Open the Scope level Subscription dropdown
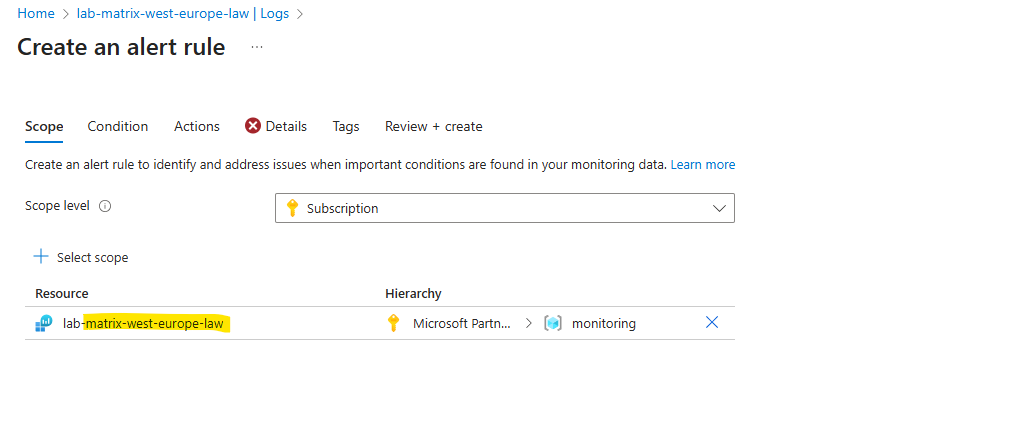1028x428 pixels. coord(505,208)
